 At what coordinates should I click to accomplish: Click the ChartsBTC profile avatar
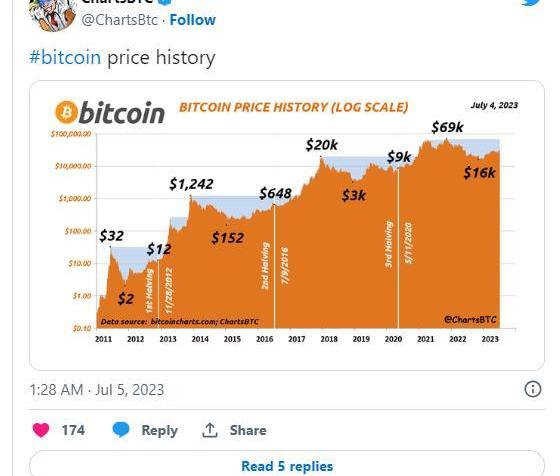tap(52, 14)
